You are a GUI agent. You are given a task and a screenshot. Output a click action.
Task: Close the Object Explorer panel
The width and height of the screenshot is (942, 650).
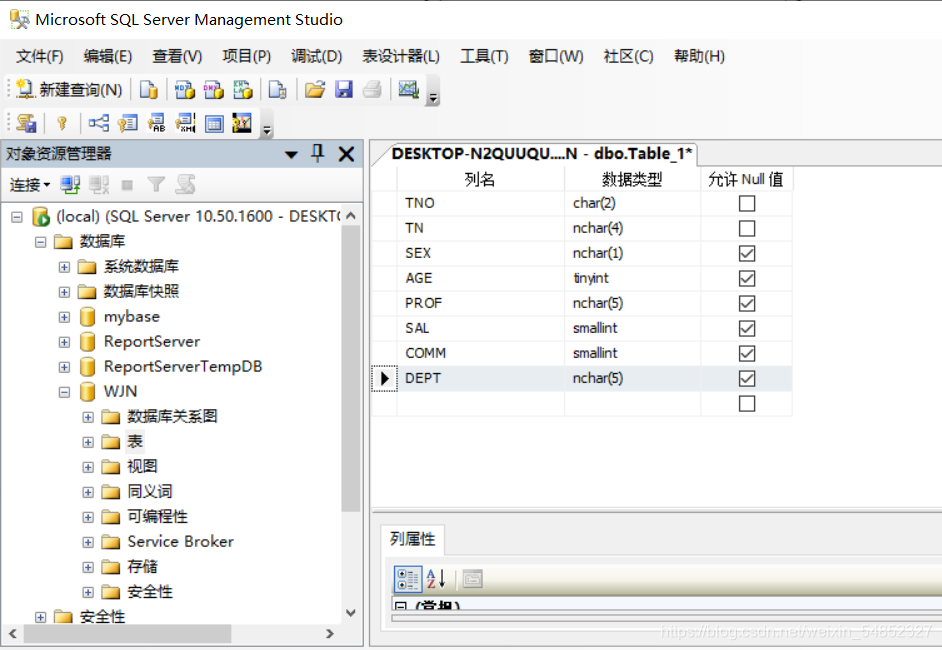(x=347, y=154)
